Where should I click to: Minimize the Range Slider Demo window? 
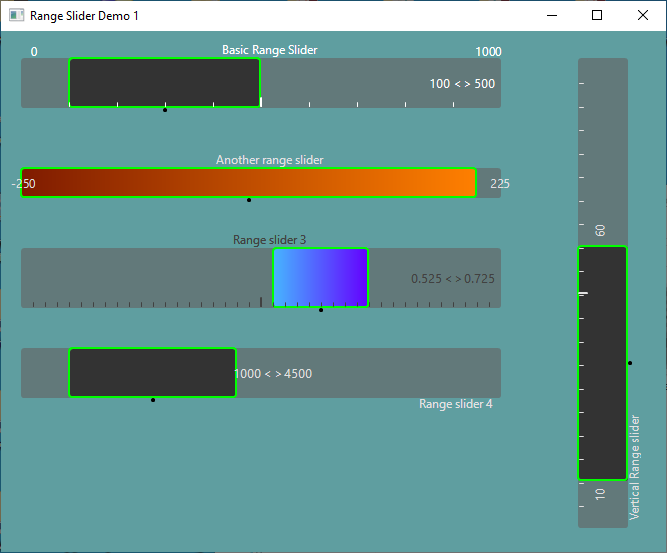pyautogui.click(x=551, y=16)
